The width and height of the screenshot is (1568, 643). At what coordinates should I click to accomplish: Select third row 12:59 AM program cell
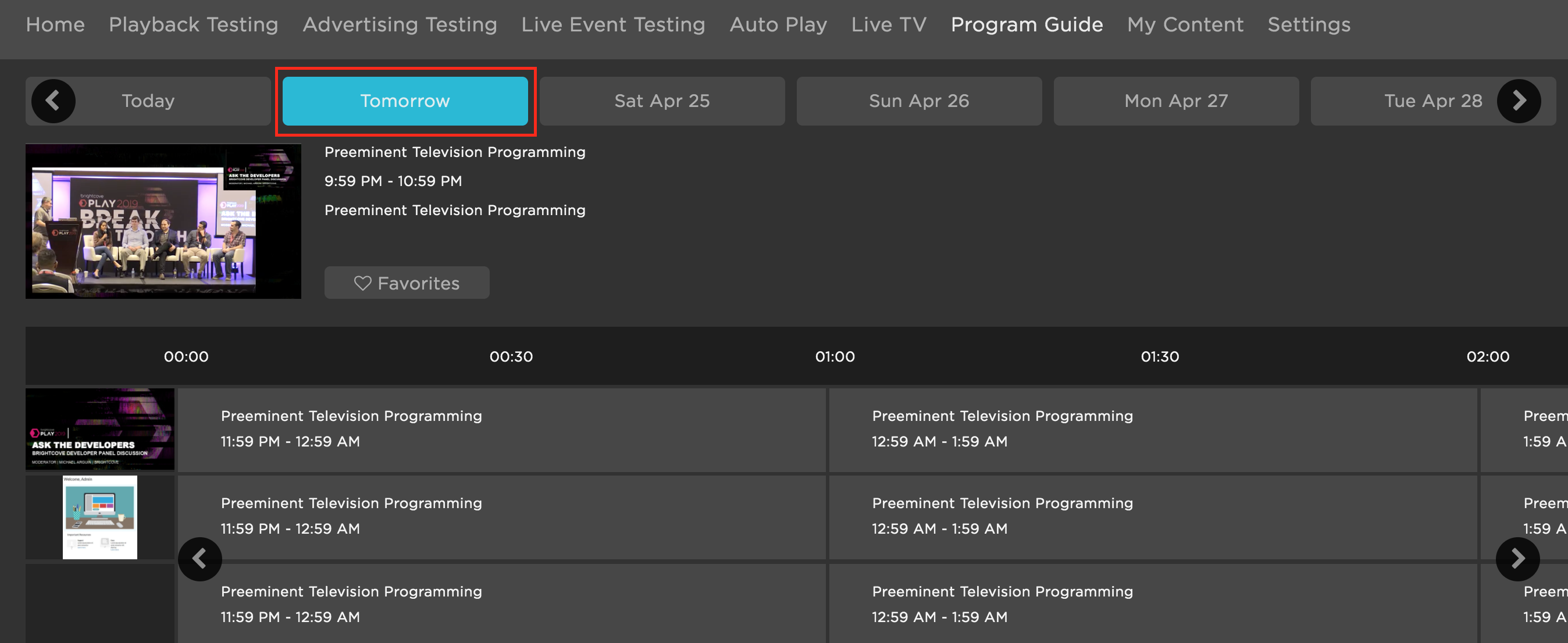point(1153,603)
